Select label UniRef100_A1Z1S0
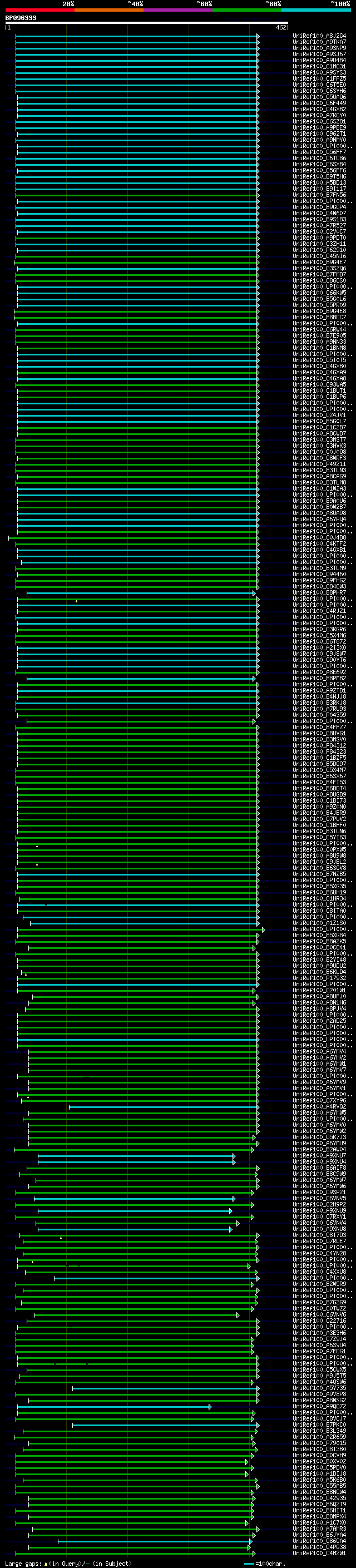The height and width of the screenshot is (1568, 356). [319, 923]
